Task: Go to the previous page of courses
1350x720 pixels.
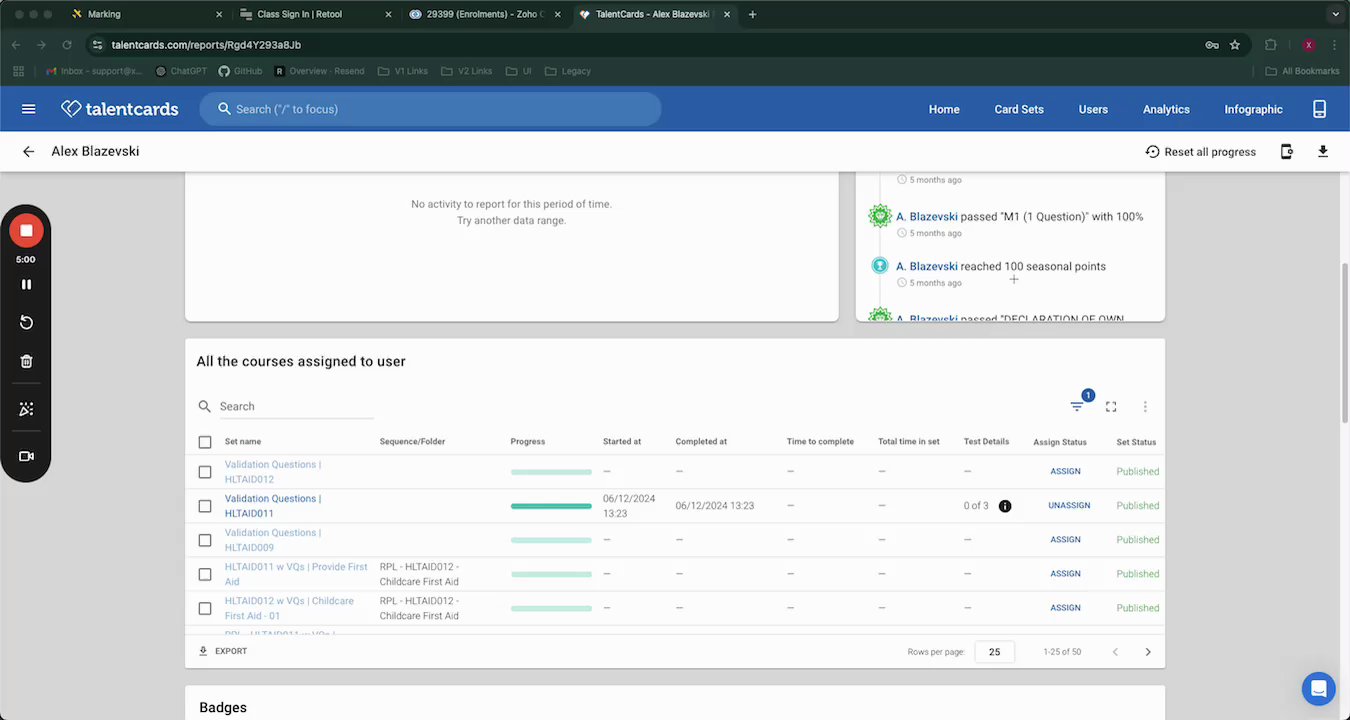Action: (1115, 652)
